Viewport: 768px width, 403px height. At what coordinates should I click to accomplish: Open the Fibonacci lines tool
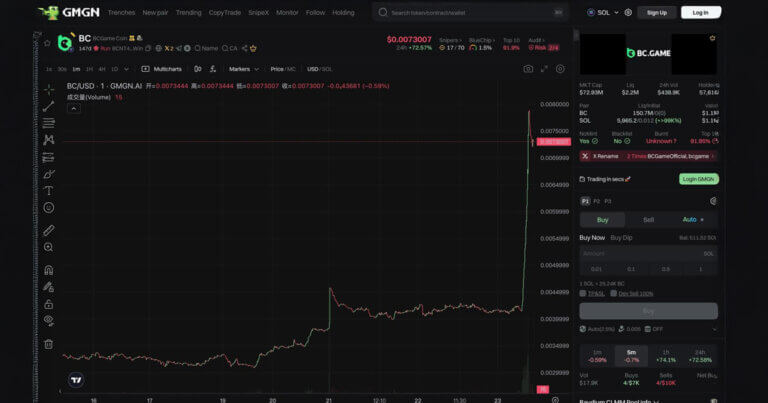pyautogui.click(x=48, y=123)
